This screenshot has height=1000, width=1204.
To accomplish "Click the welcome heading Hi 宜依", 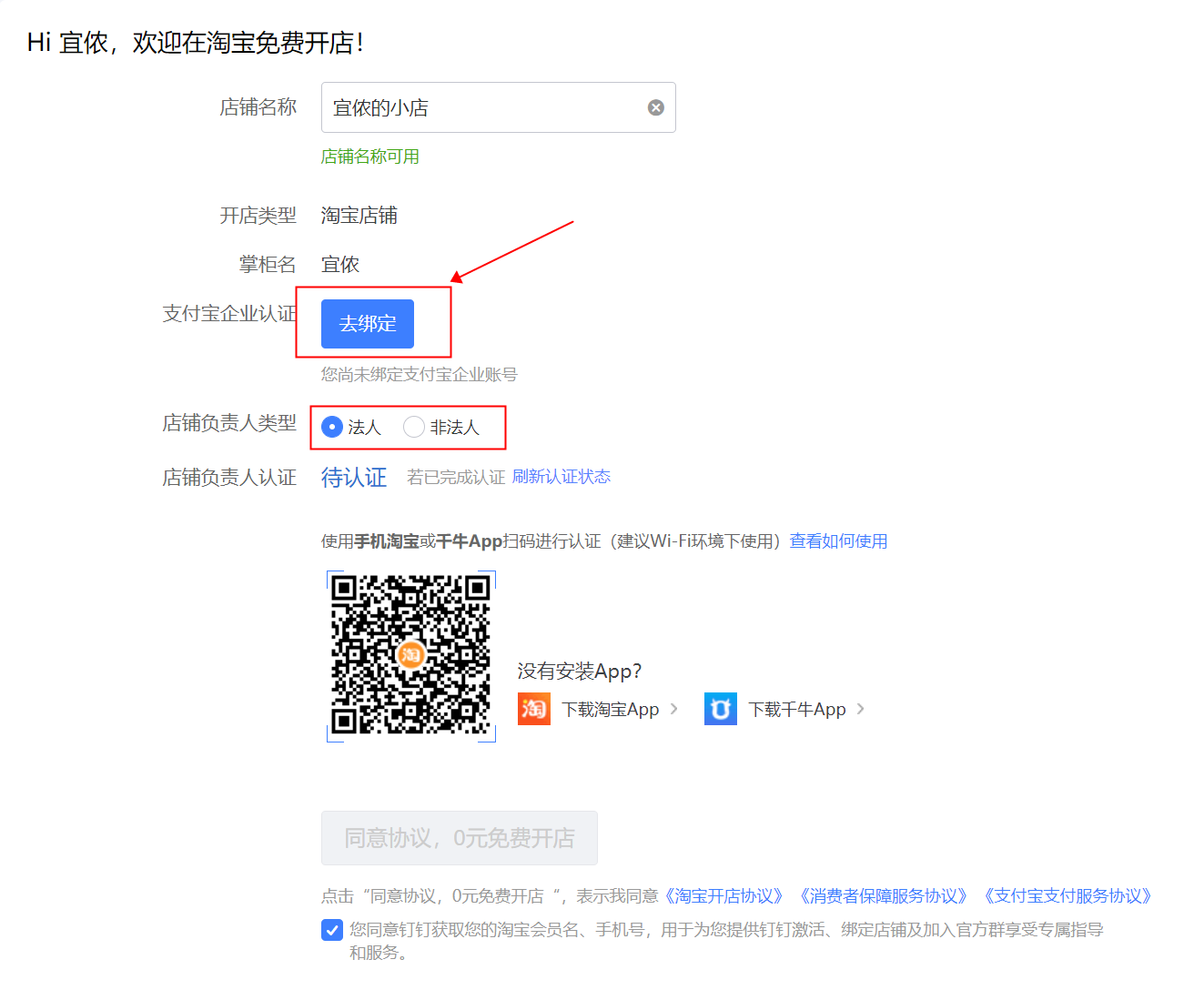I will (x=196, y=43).
